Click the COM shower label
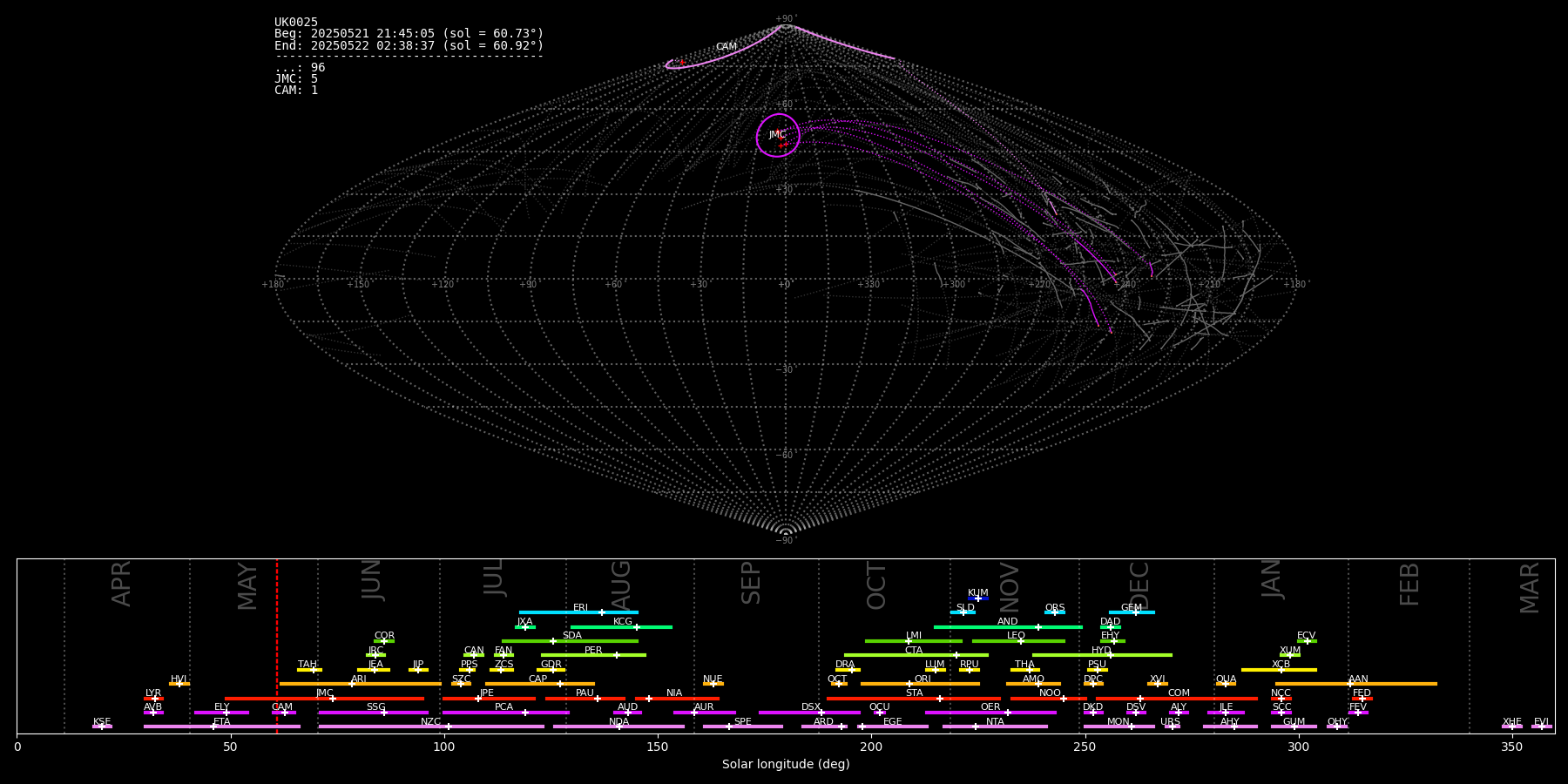This screenshot has height=784, width=1568. [1179, 693]
